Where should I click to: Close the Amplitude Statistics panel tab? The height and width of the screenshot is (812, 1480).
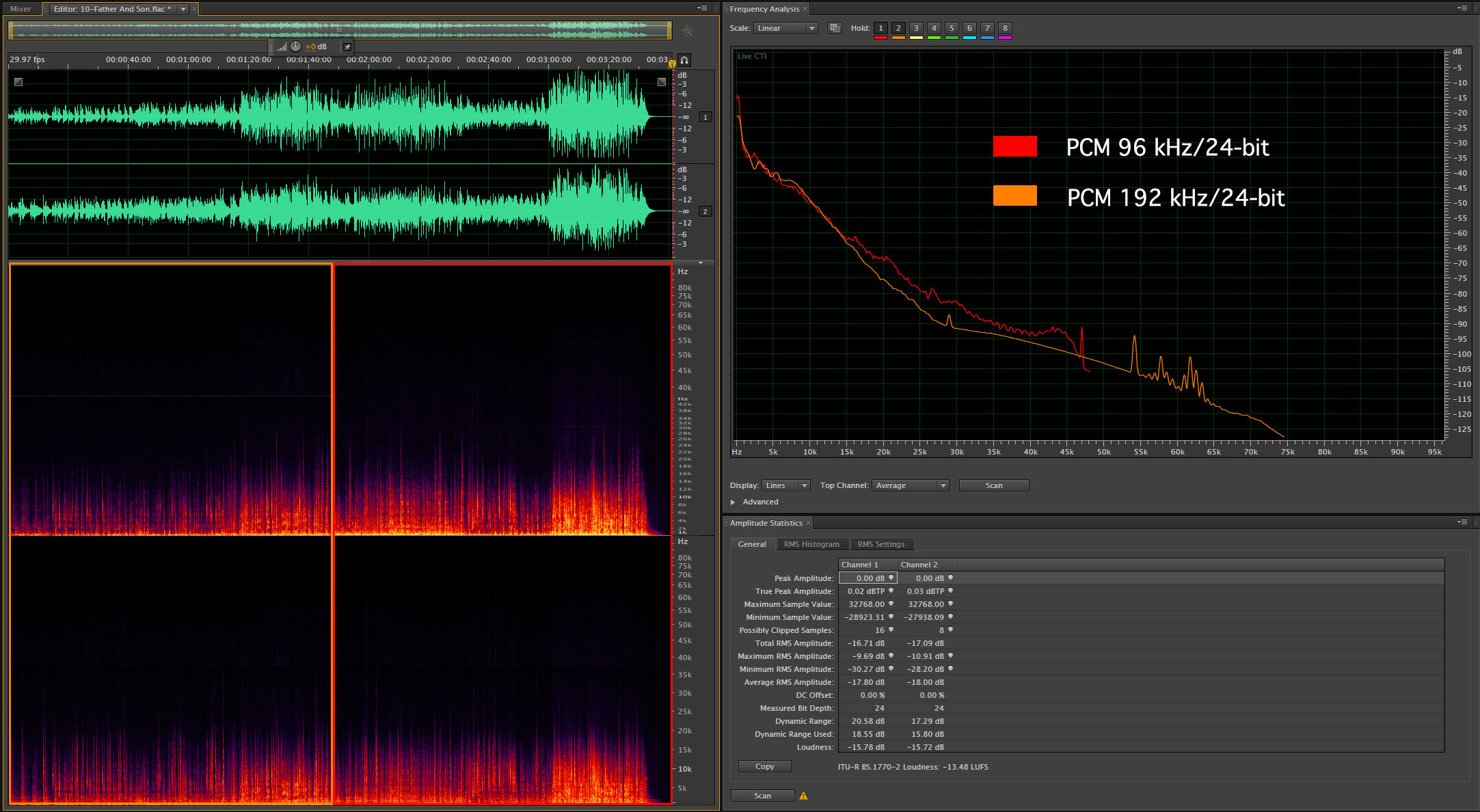(808, 523)
